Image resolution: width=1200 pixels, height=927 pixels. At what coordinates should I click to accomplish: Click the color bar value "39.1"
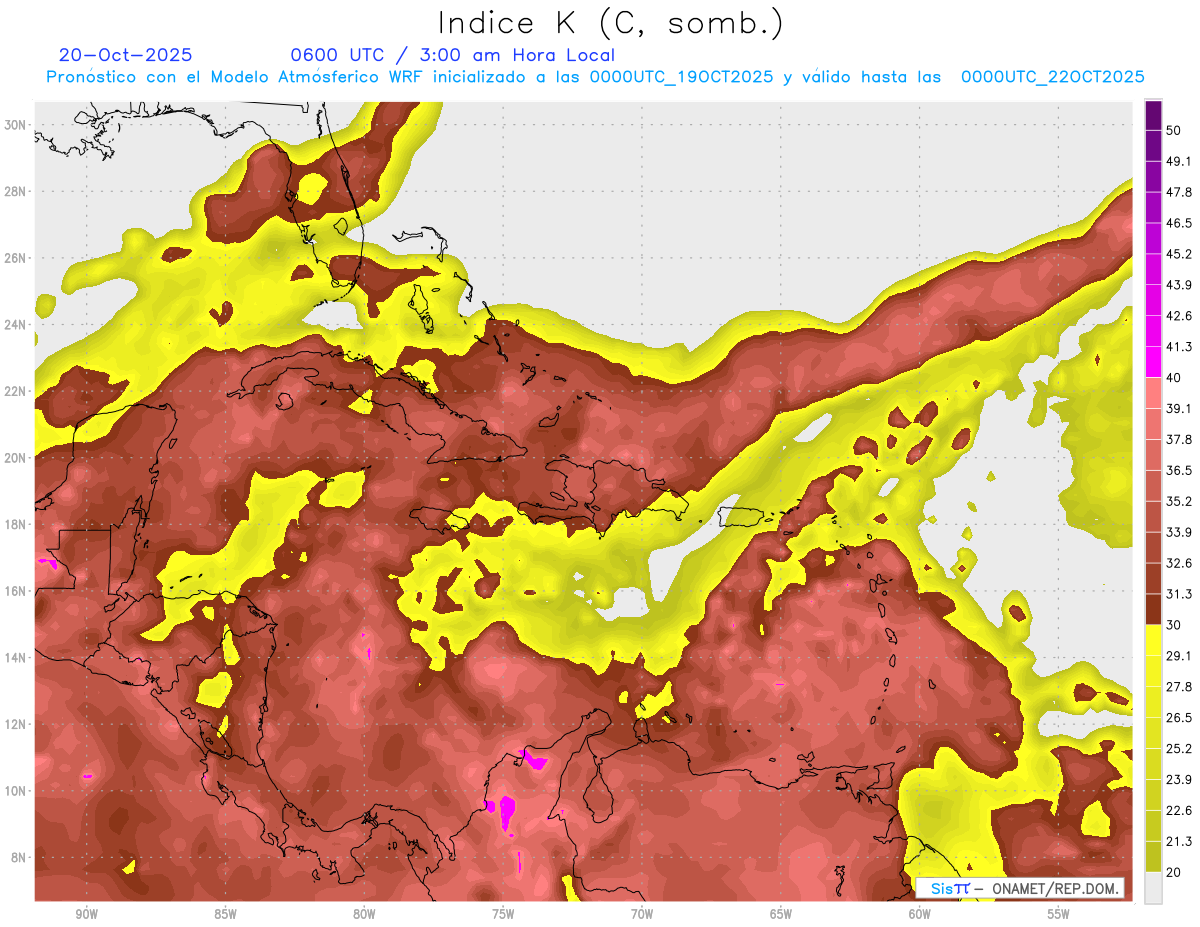coord(1179,408)
